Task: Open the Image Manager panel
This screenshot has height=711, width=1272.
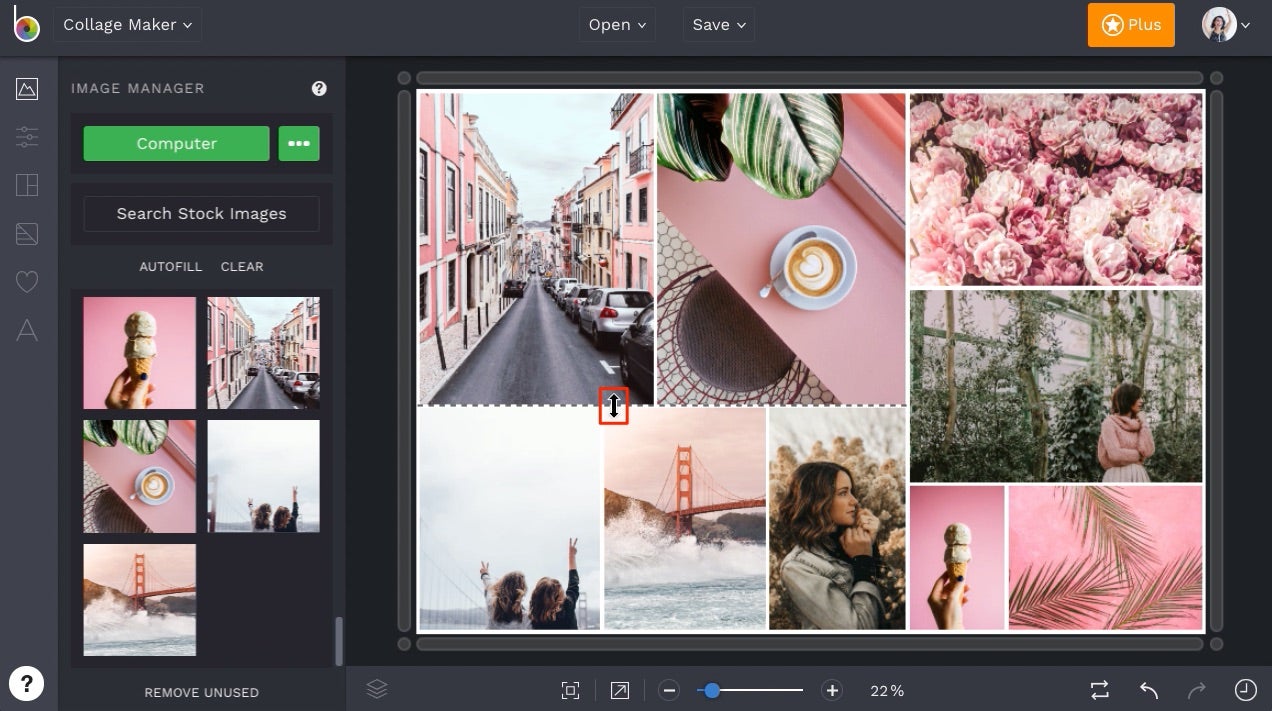Action: 27,88
